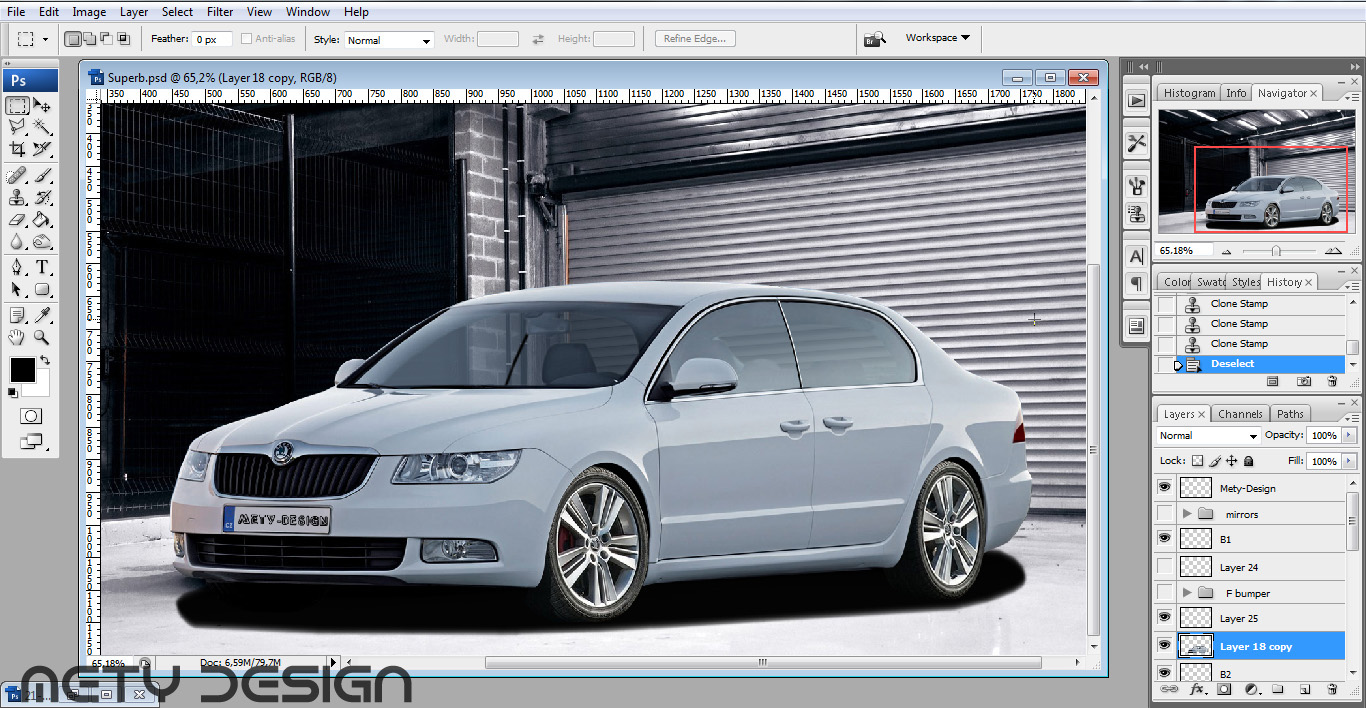The width and height of the screenshot is (1366, 708).
Task: Open the Style dropdown
Action: pyautogui.click(x=388, y=40)
